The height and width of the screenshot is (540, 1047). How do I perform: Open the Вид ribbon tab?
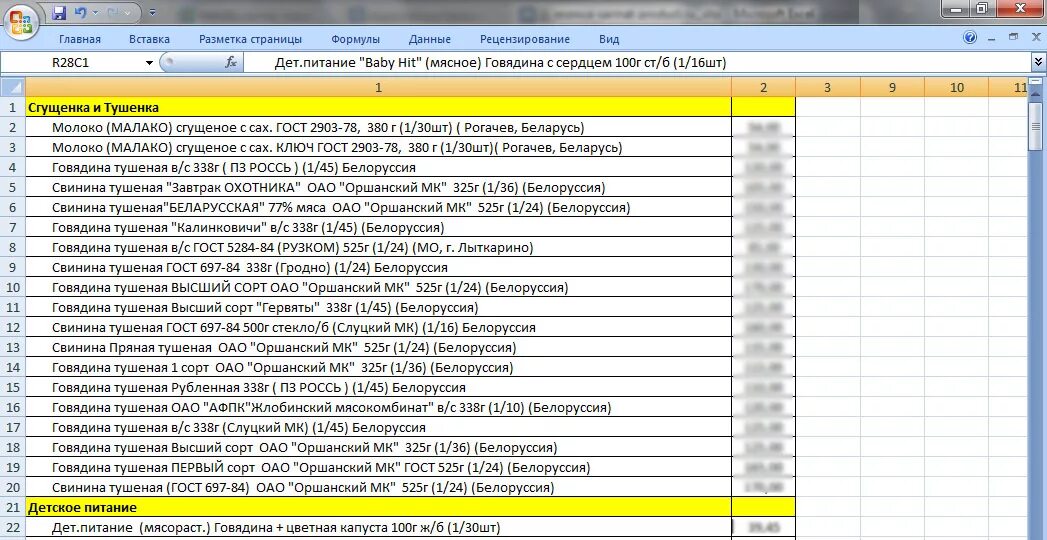(x=609, y=39)
